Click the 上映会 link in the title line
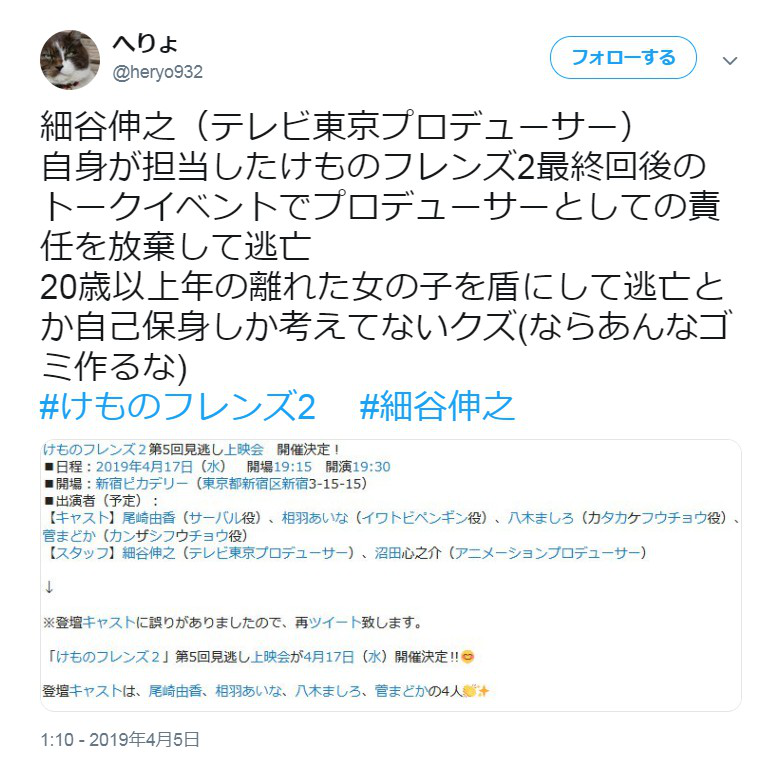The width and height of the screenshot is (780, 764). coord(244,450)
